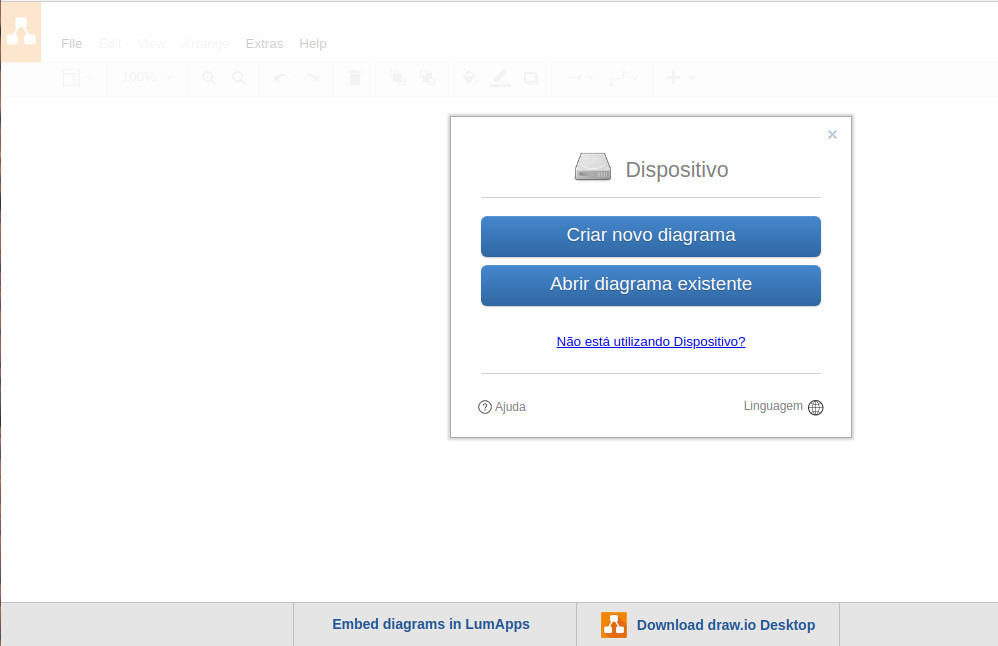998x646 pixels.
Task: Open the File menu
Action: (x=71, y=43)
